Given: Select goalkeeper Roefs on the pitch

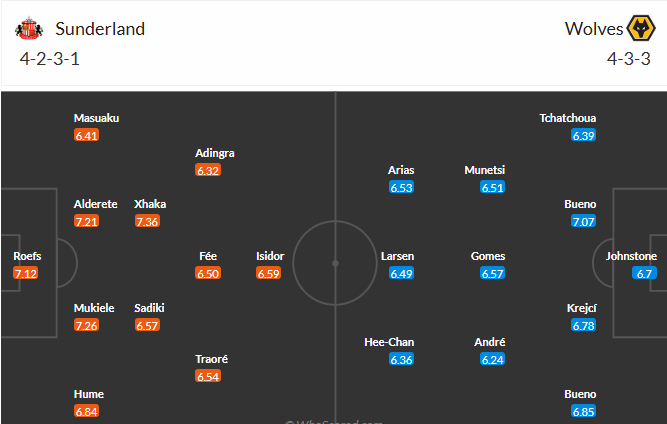Looking at the screenshot, I should (27, 256).
